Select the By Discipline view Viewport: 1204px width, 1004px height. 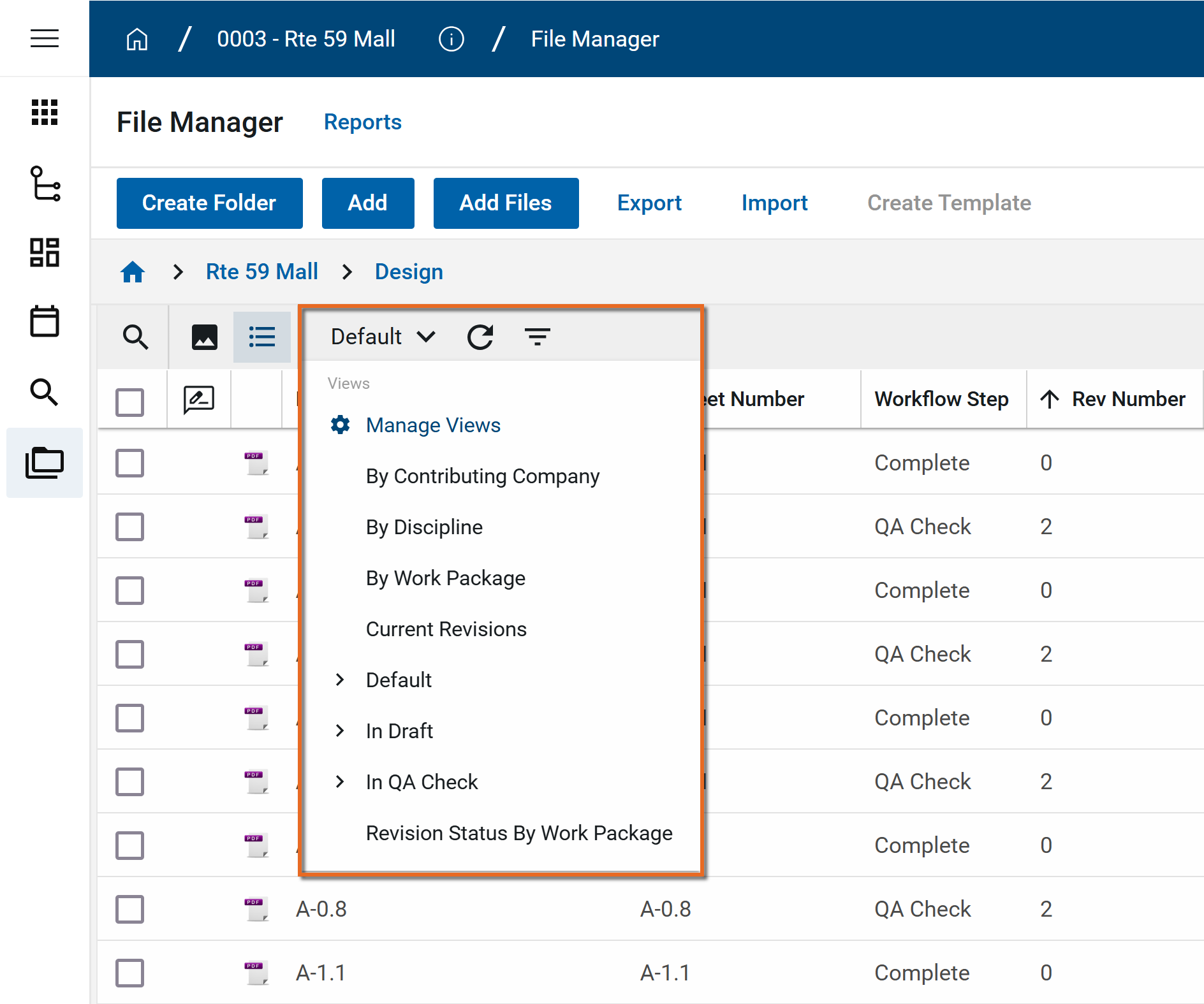(424, 527)
